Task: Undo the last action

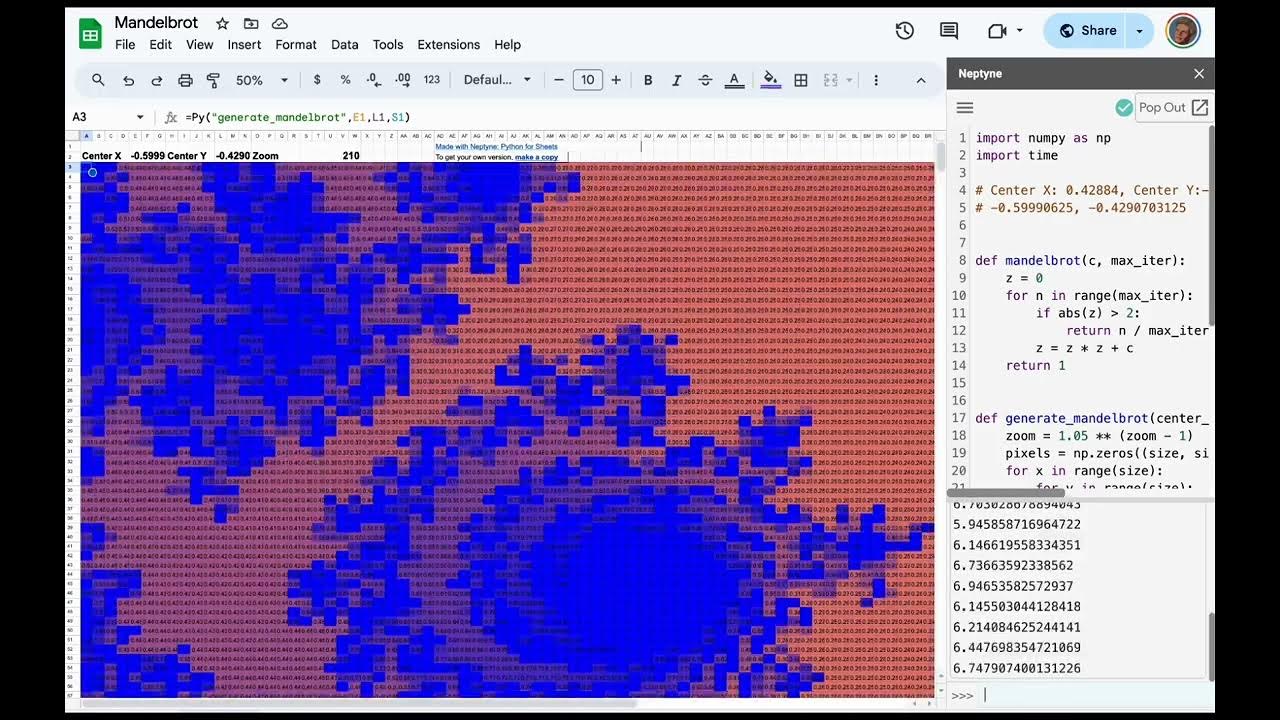Action: pyautogui.click(x=128, y=80)
